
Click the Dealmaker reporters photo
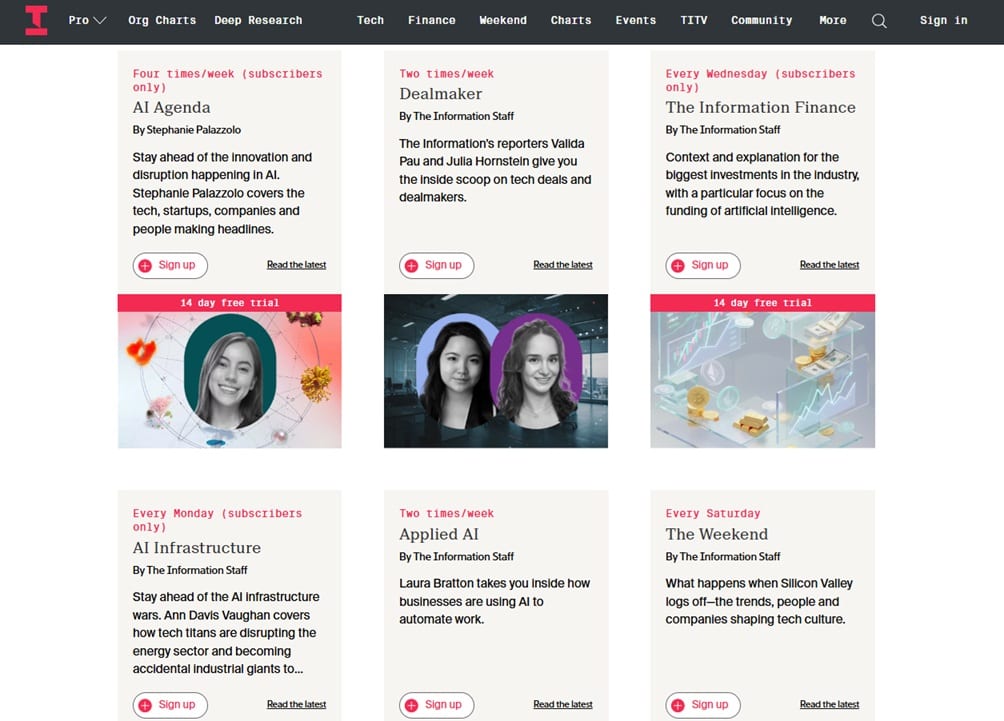click(x=496, y=371)
